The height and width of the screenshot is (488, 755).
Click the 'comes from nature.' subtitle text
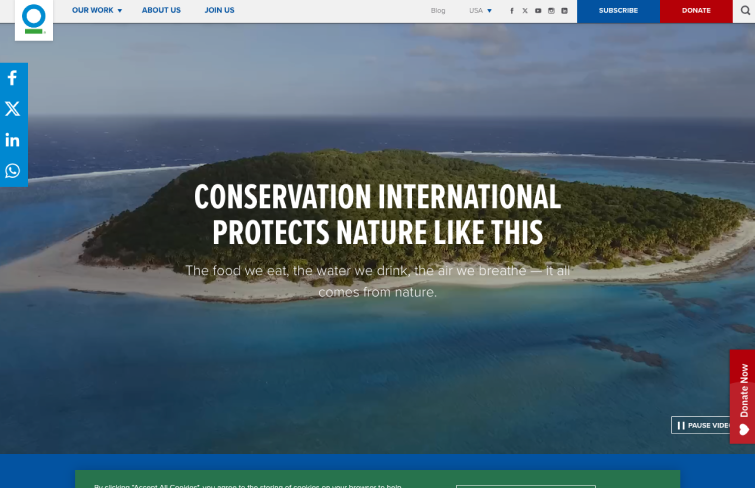(378, 292)
